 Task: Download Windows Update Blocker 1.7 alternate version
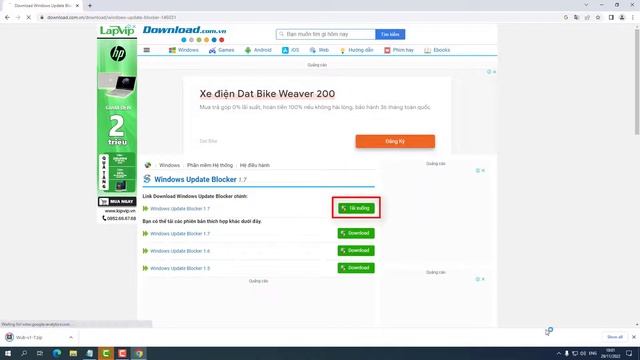[x=356, y=233]
